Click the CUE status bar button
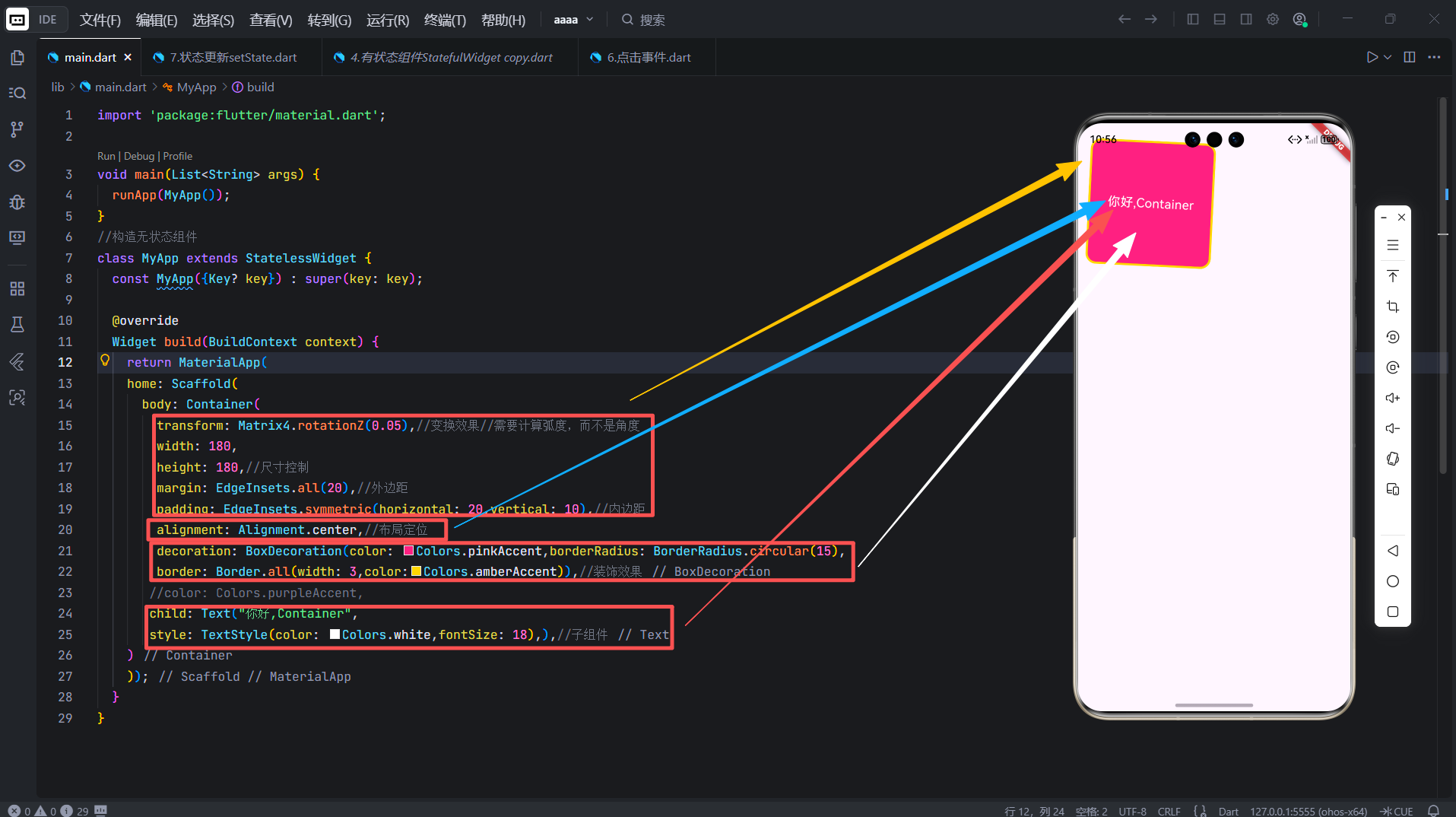Image resolution: width=1456 pixels, height=817 pixels. (1397, 811)
